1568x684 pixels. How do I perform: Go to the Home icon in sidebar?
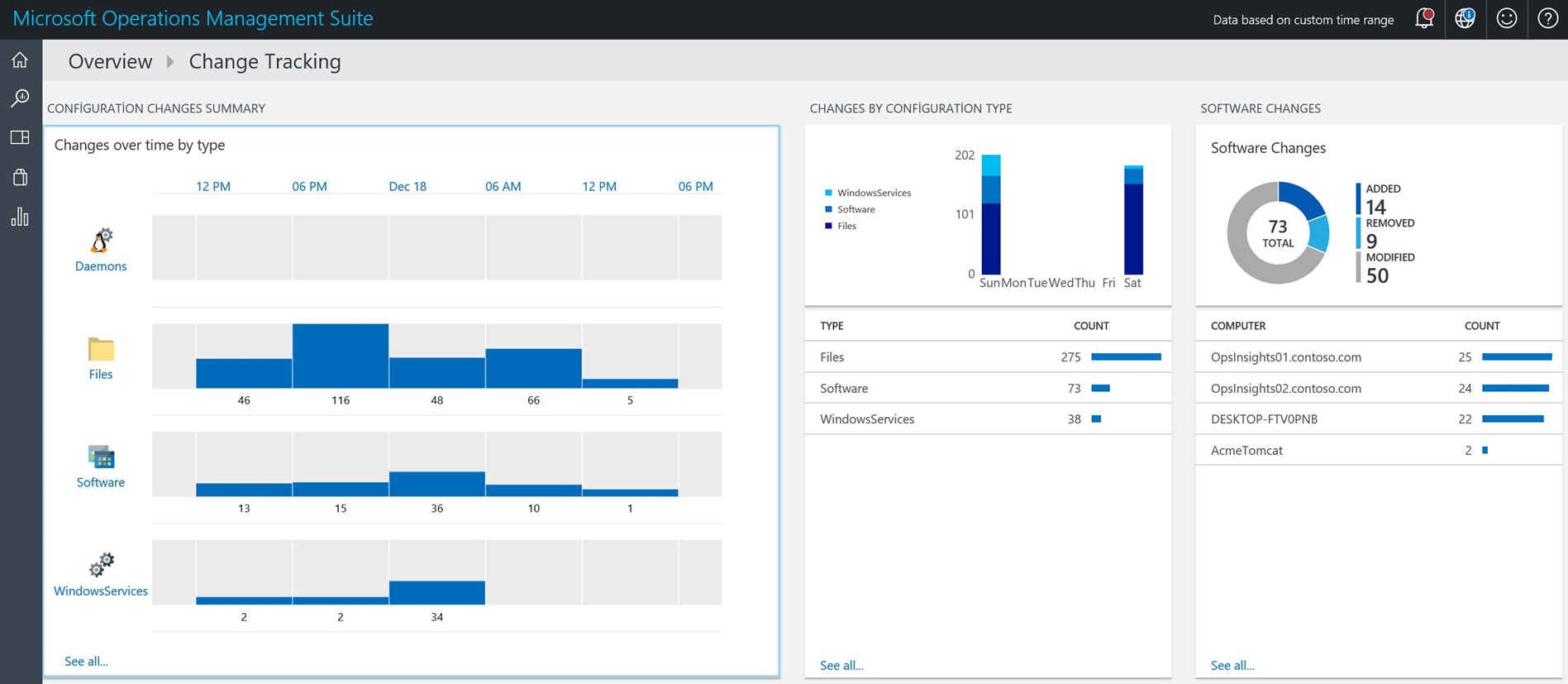[x=20, y=60]
